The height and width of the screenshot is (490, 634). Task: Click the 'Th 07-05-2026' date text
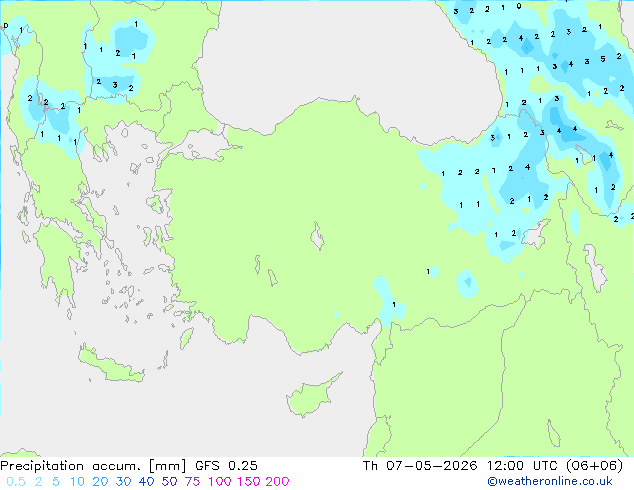[x=420, y=466]
